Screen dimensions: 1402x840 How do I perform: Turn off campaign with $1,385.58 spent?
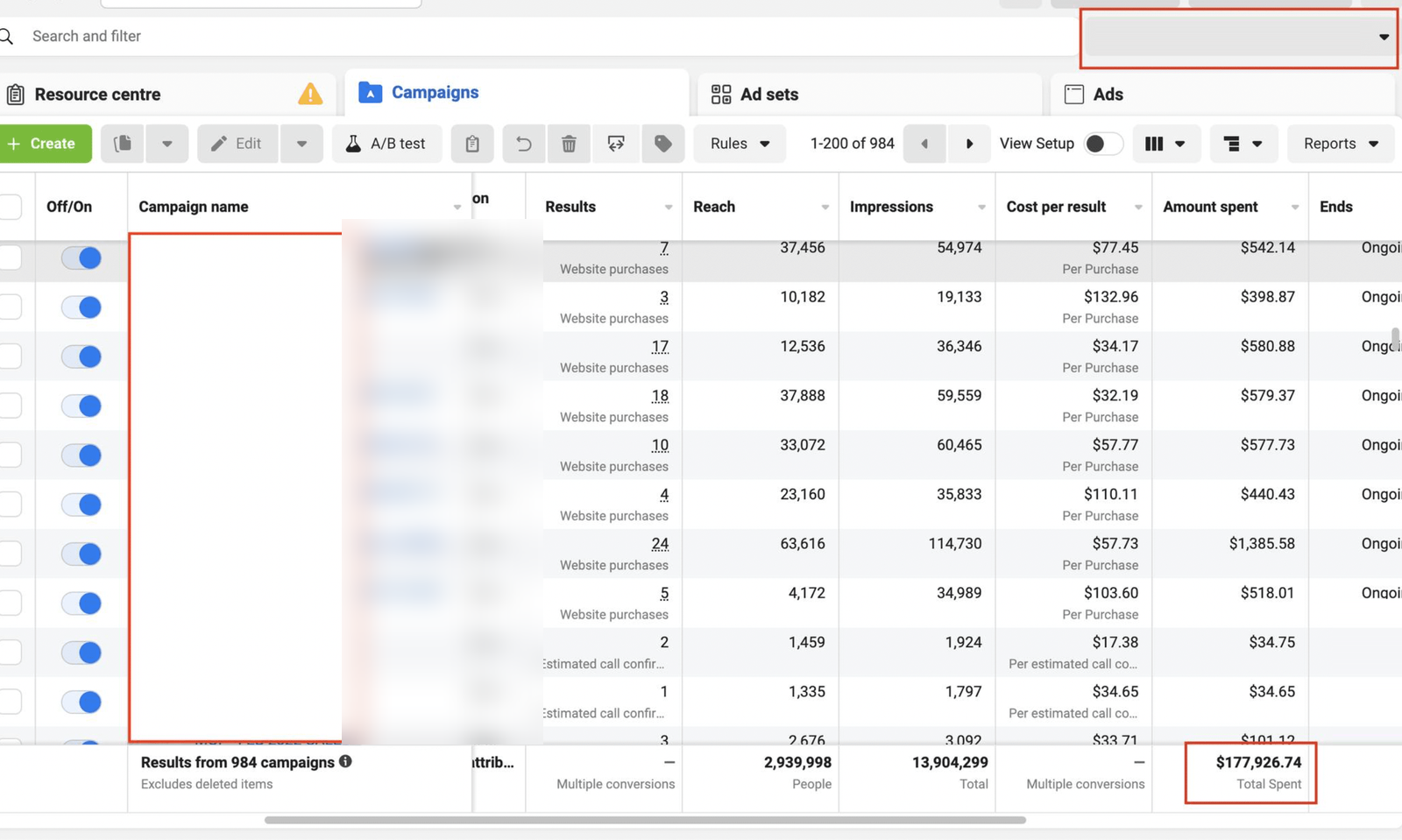click(x=81, y=554)
